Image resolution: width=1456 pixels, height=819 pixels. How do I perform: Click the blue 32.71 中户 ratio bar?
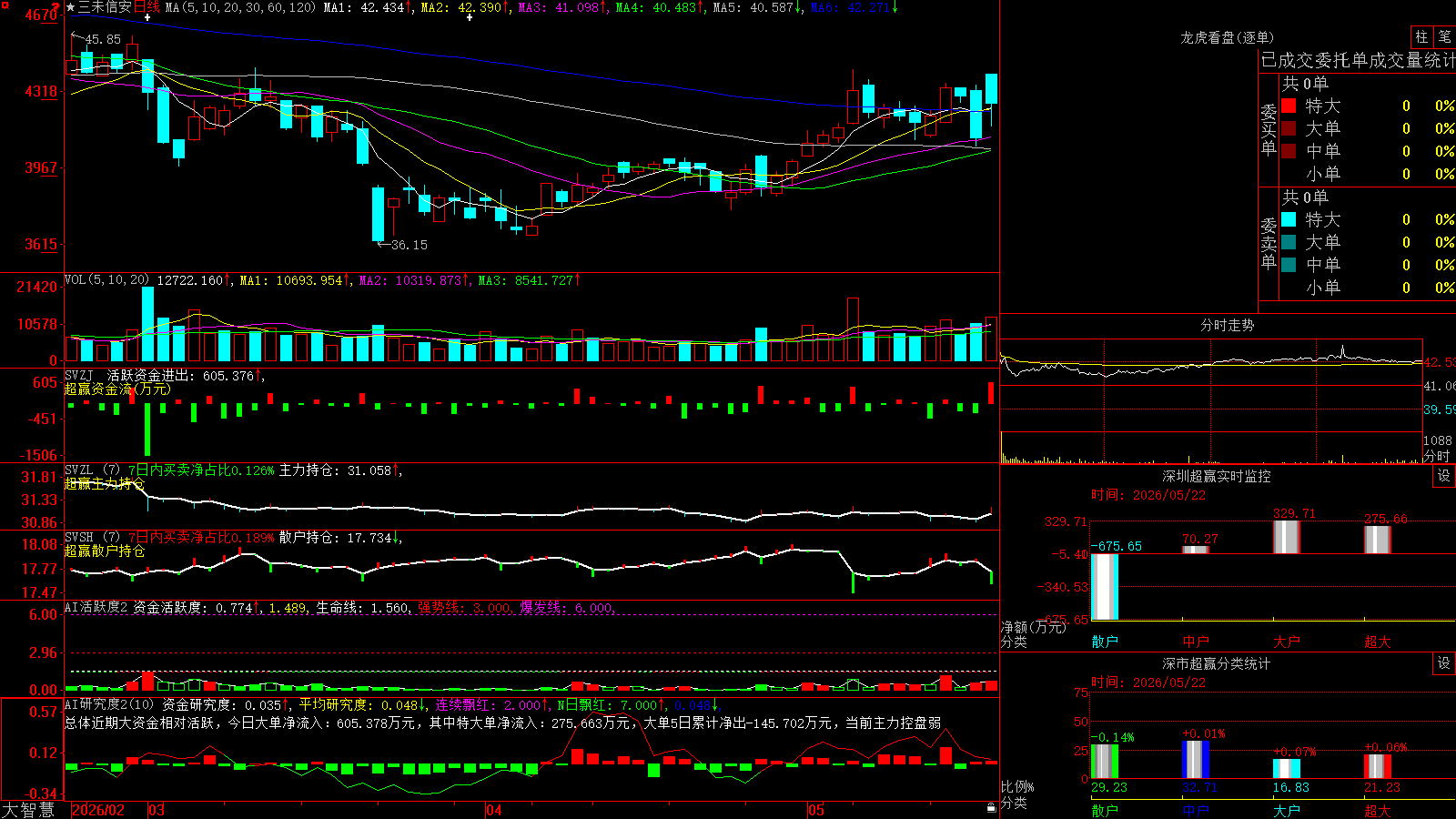point(1196,760)
